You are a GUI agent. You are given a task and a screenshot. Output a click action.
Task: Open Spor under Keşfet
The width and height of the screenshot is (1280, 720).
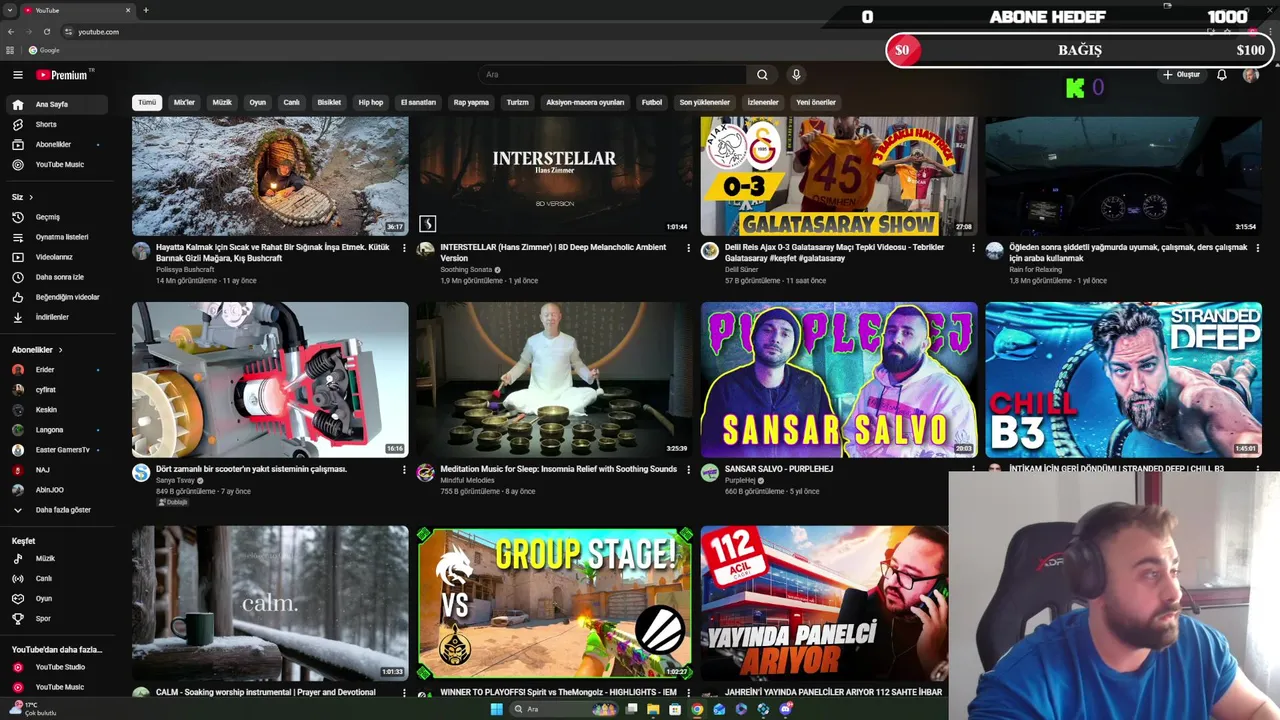[x=56, y=619]
